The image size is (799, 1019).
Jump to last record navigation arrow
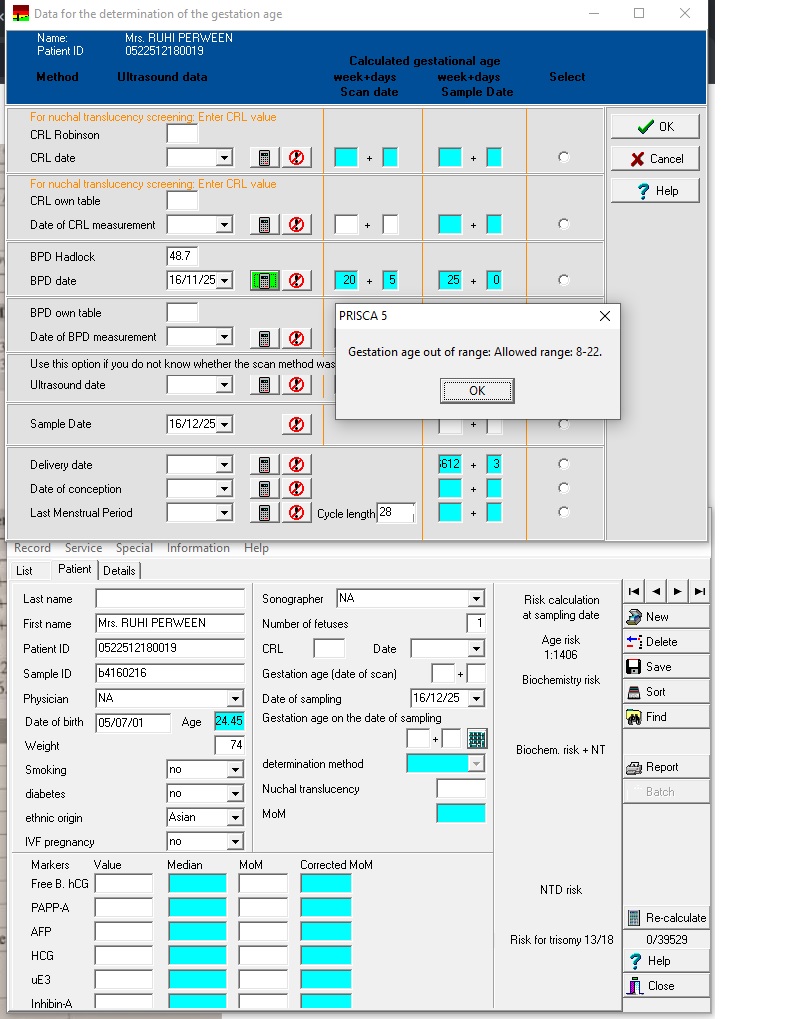click(x=700, y=592)
